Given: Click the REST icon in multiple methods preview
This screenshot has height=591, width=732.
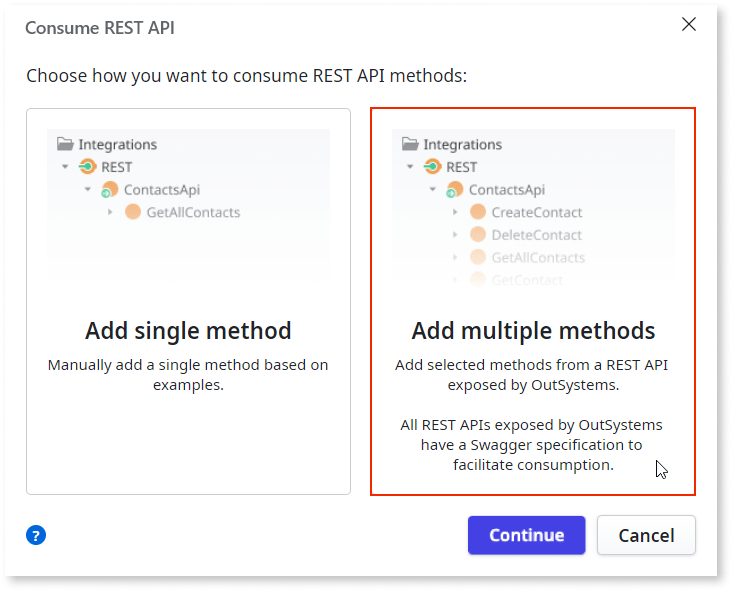Looking at the screenshot, I should click(x=432, y=166).
